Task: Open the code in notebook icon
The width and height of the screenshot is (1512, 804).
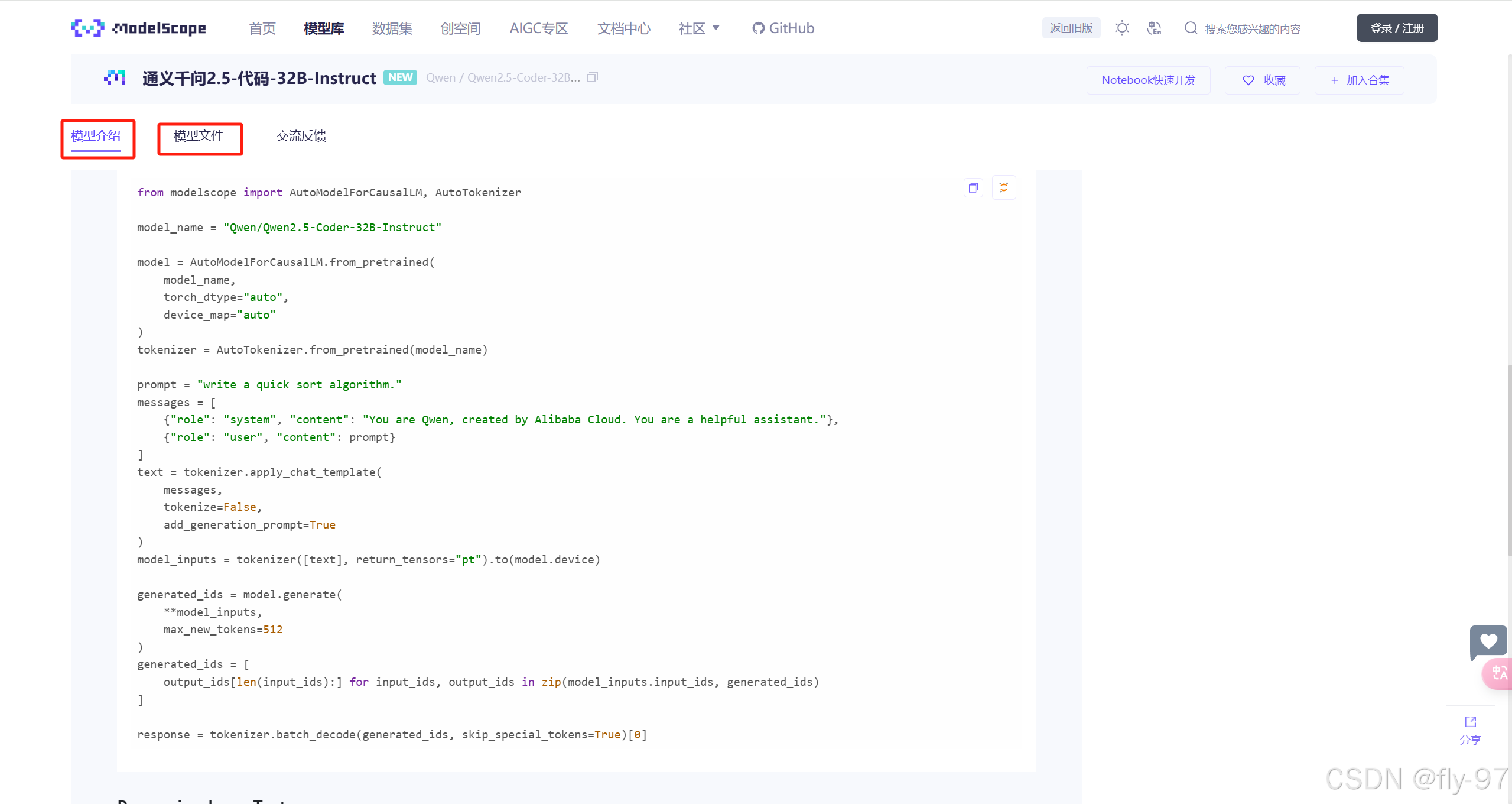Action: coord(1003,188)
